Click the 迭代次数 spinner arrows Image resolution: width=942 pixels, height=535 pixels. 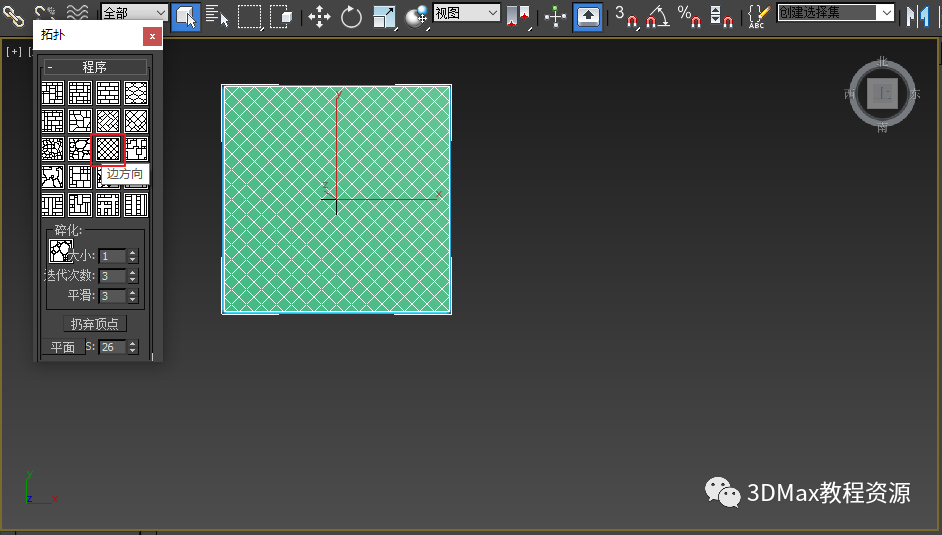[133, 276]
